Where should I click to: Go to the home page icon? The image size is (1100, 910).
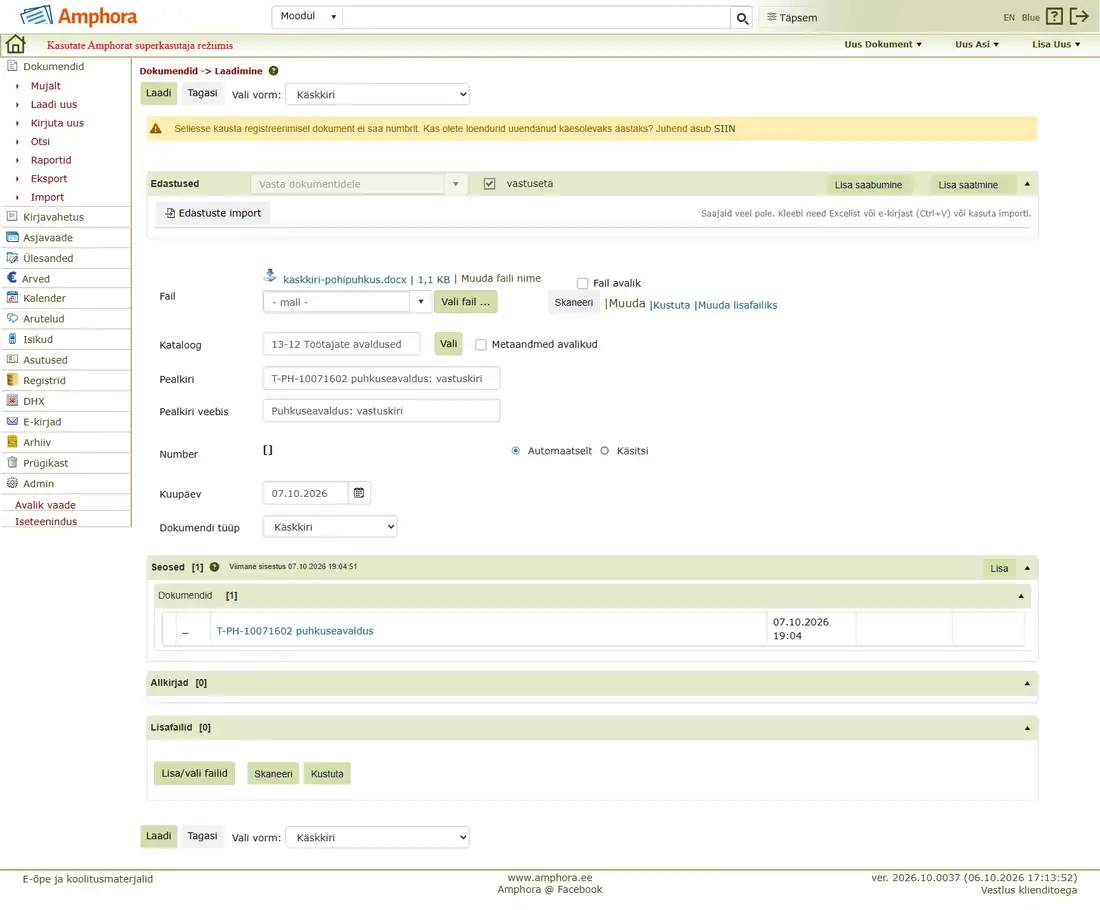coord(15,44)
